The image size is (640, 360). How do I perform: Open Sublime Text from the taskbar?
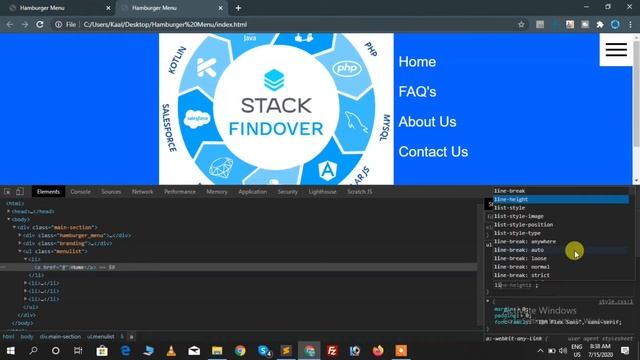coord(286,351)
